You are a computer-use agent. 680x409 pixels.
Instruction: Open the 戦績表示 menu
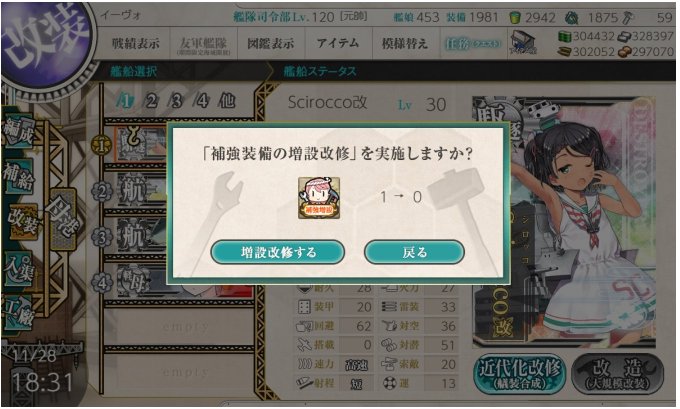pyautogui.click(x=136, y=43)
